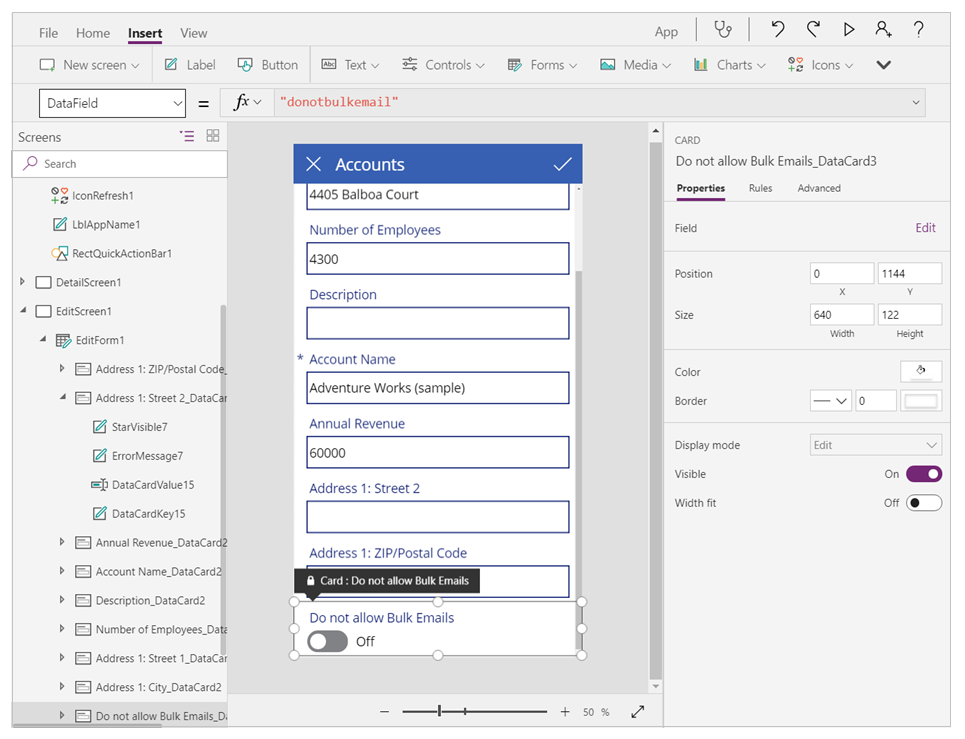The width and height of the screenshot is (965, 739).
Task: Turn off the Visible toggle
Action: [x=923, y=474]
